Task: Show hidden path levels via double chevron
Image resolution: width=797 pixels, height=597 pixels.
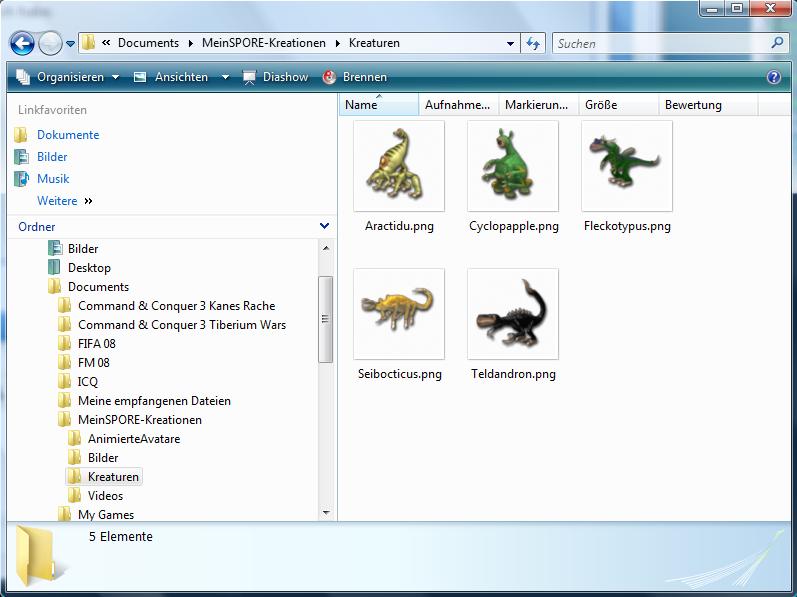Action: pyautogui.click(x=106, y=43)
